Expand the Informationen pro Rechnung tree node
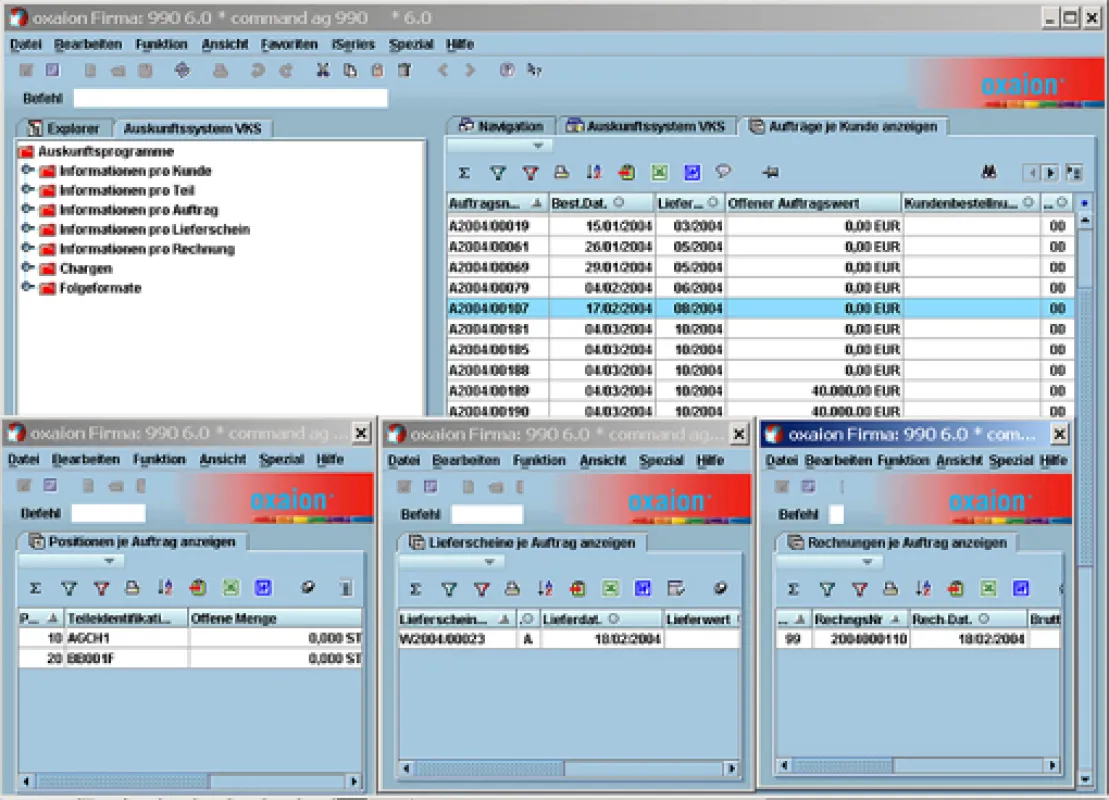 pos(28,248)
